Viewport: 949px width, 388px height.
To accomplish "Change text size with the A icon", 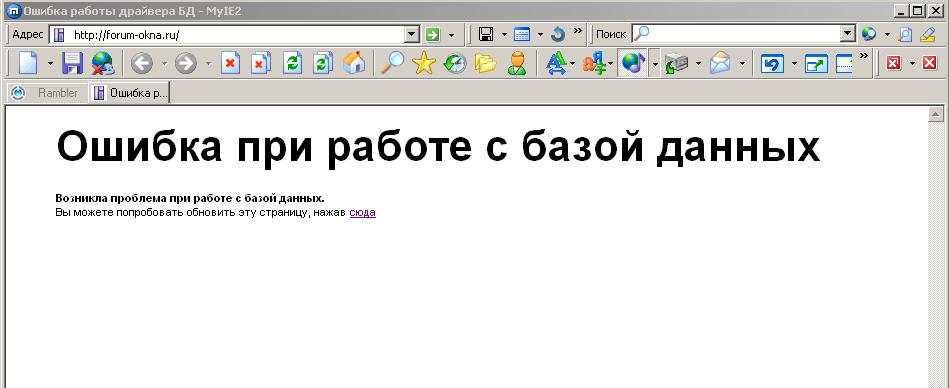I will [x=555, y=63].
